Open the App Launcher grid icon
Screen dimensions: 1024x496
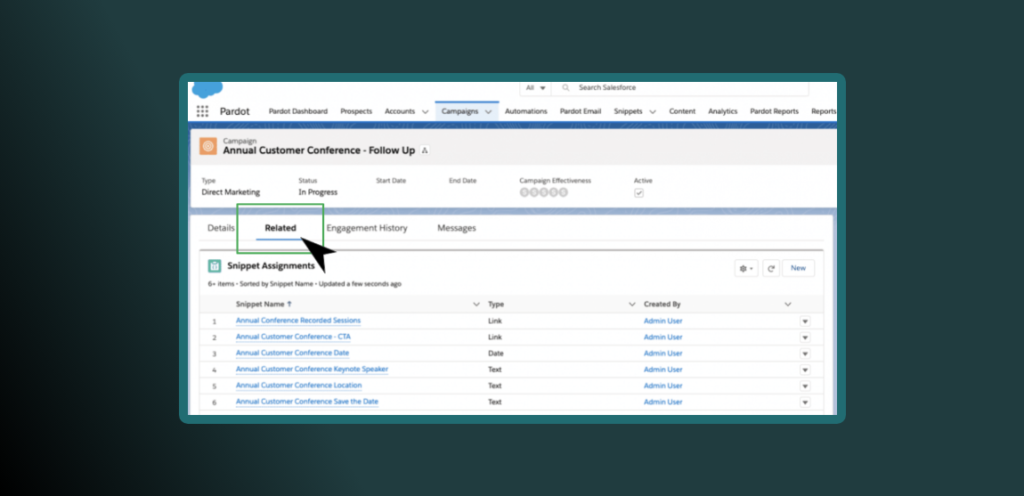[202, 111]
